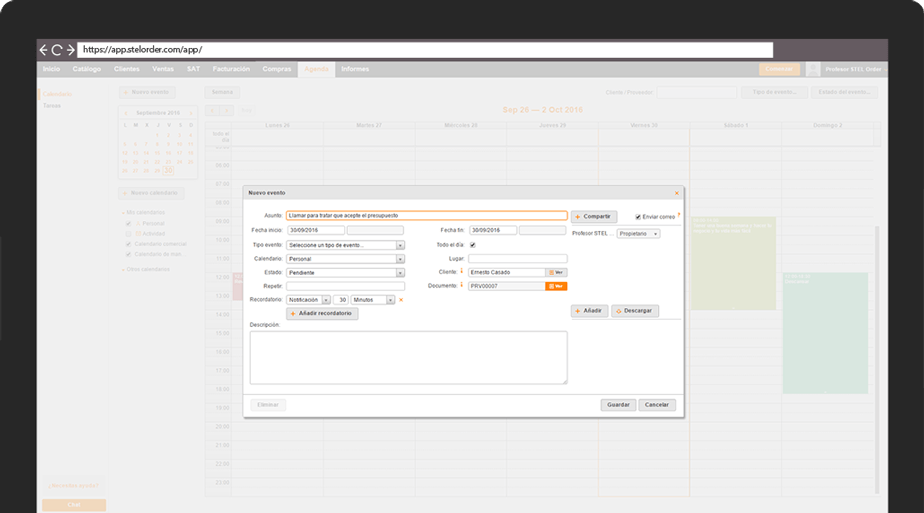Click the orange Ver button next to Documento
Screen dimensions: 924x513
[556, 286]
